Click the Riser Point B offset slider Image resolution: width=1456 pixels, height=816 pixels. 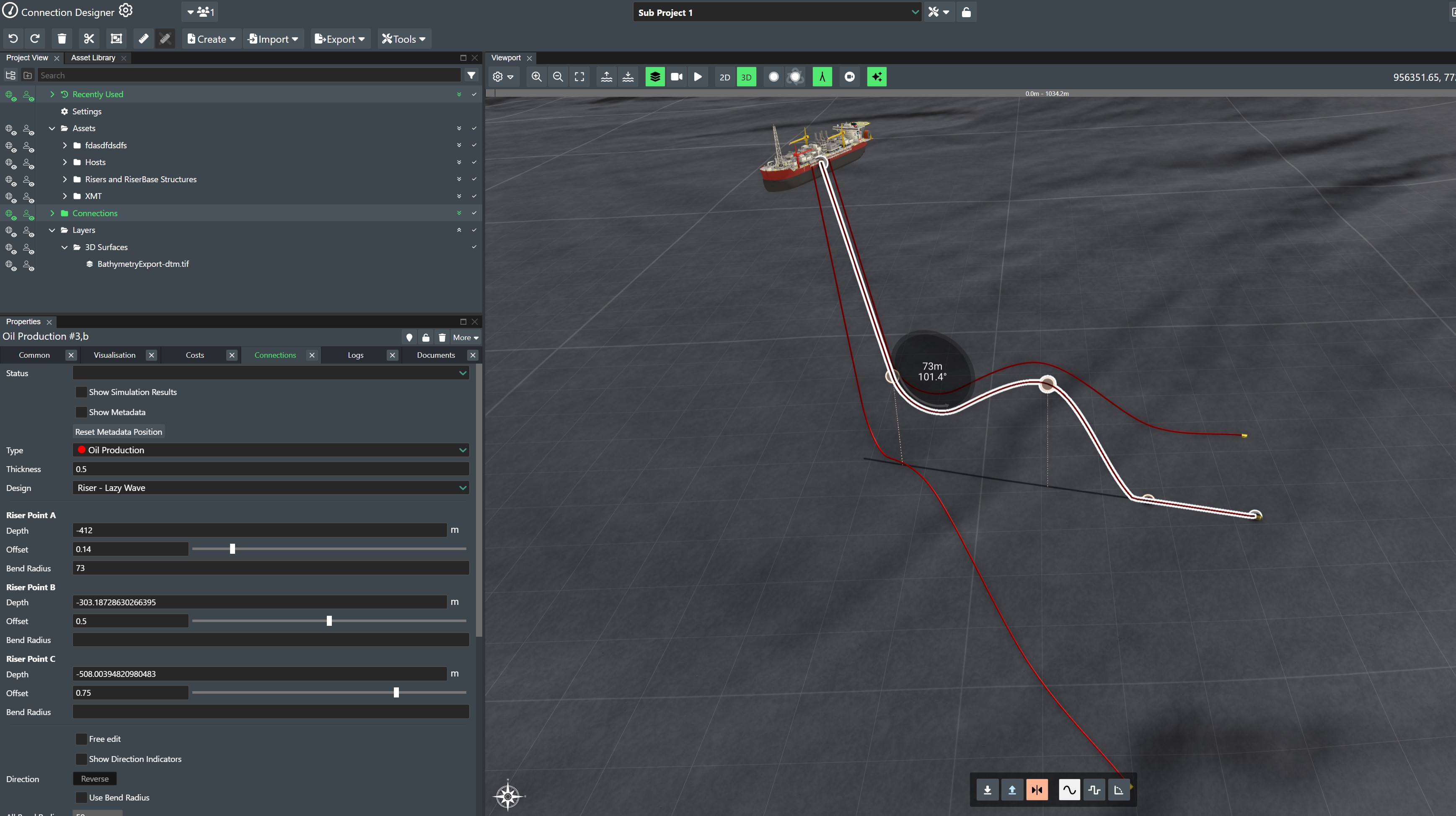pyautogui.click(x=329, y=620)
